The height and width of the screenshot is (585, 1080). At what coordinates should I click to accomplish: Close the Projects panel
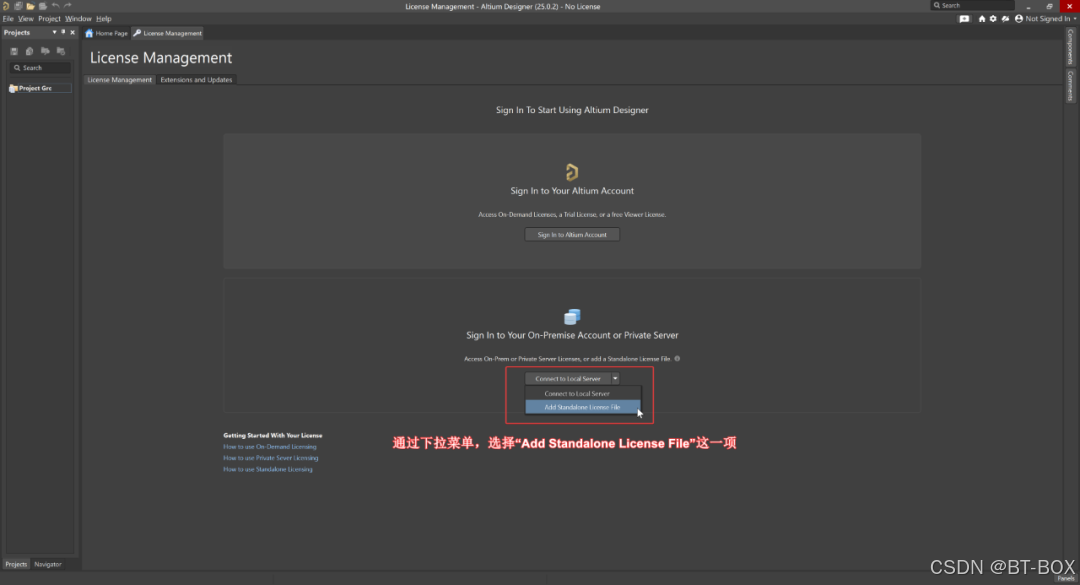[72, 32]
